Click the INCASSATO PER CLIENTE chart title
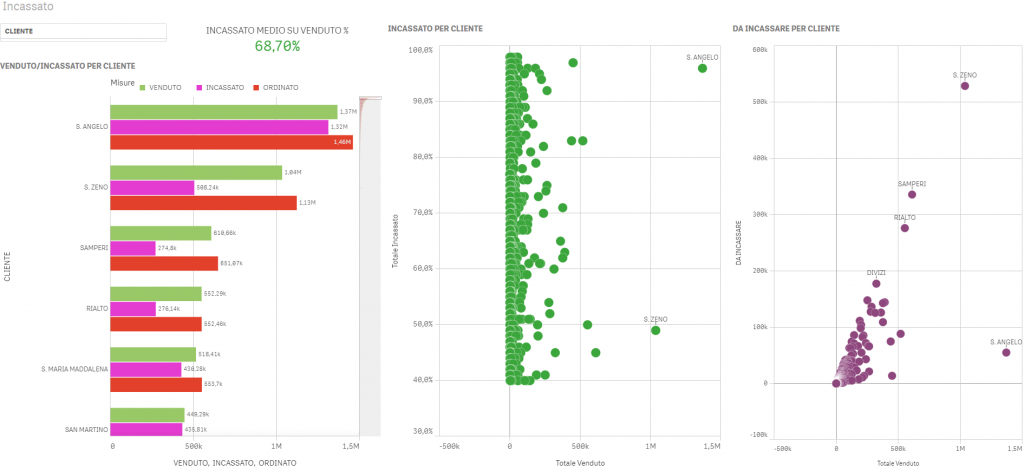Screen dimensions: 1024x471 point(435,28)
